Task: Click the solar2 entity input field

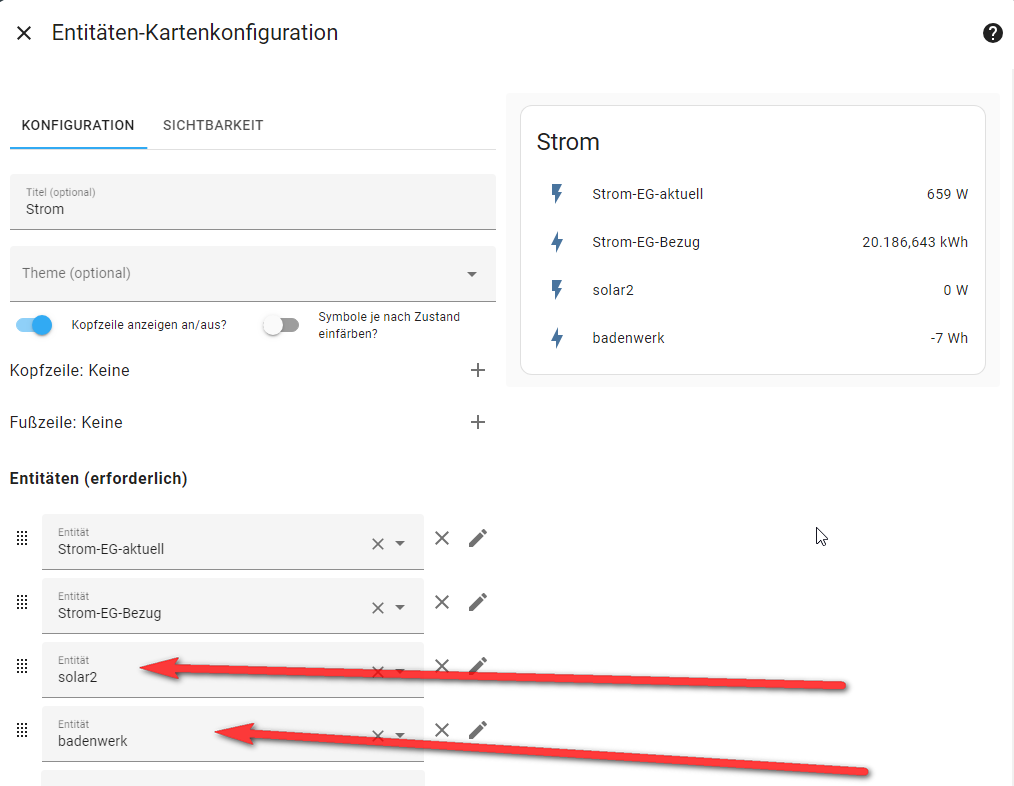Action: point(233,670)
